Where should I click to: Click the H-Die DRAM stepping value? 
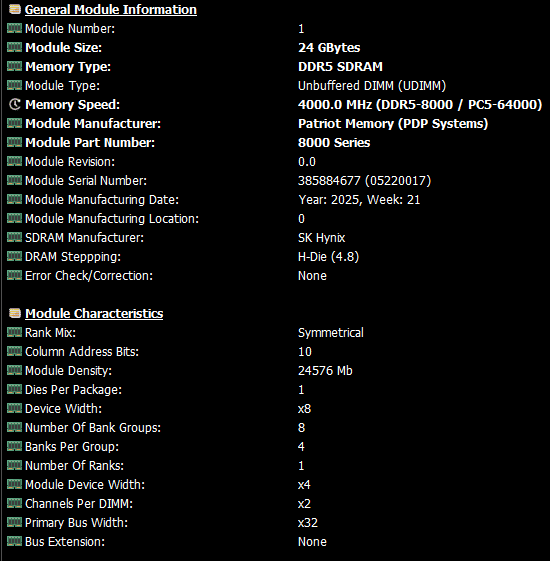[328, 257]
